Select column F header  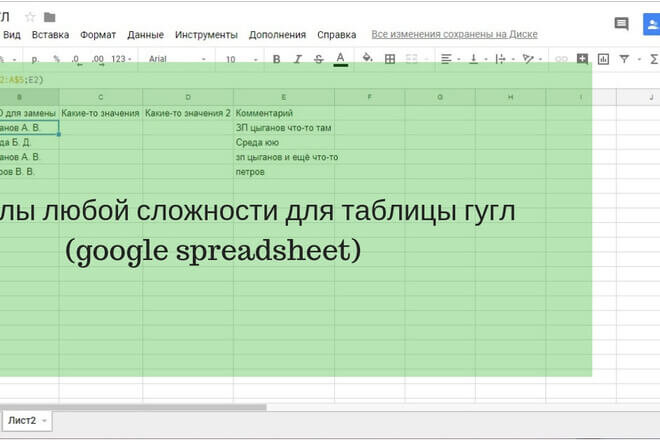tap(370, 97)
